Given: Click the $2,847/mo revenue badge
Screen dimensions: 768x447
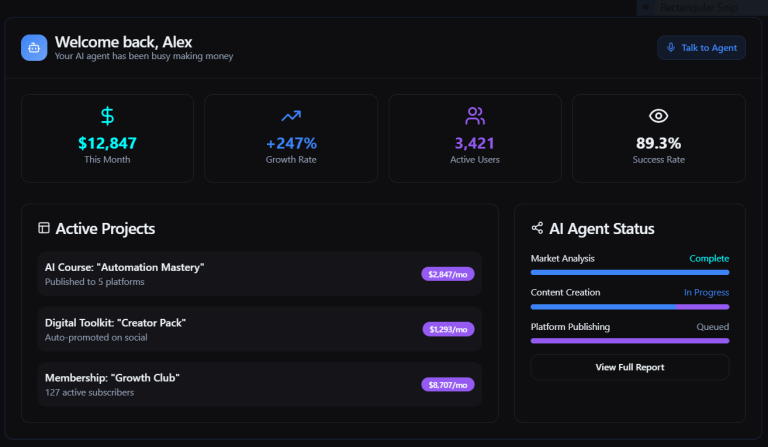Looking at the screenshot, I should (448, 274).
